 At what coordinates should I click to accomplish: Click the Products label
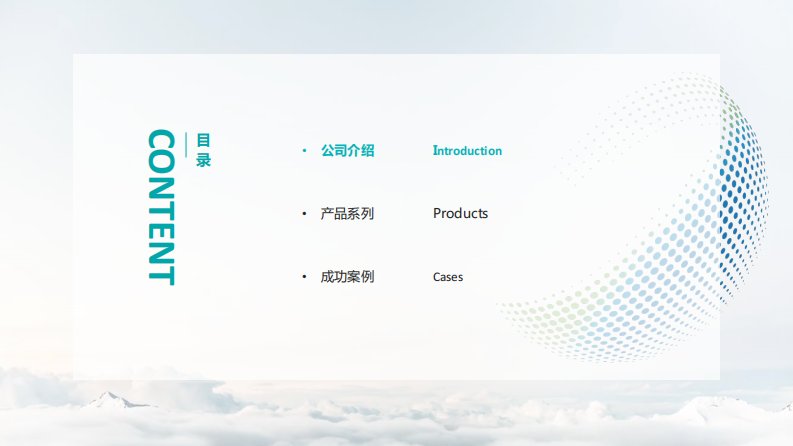point(460,214)
